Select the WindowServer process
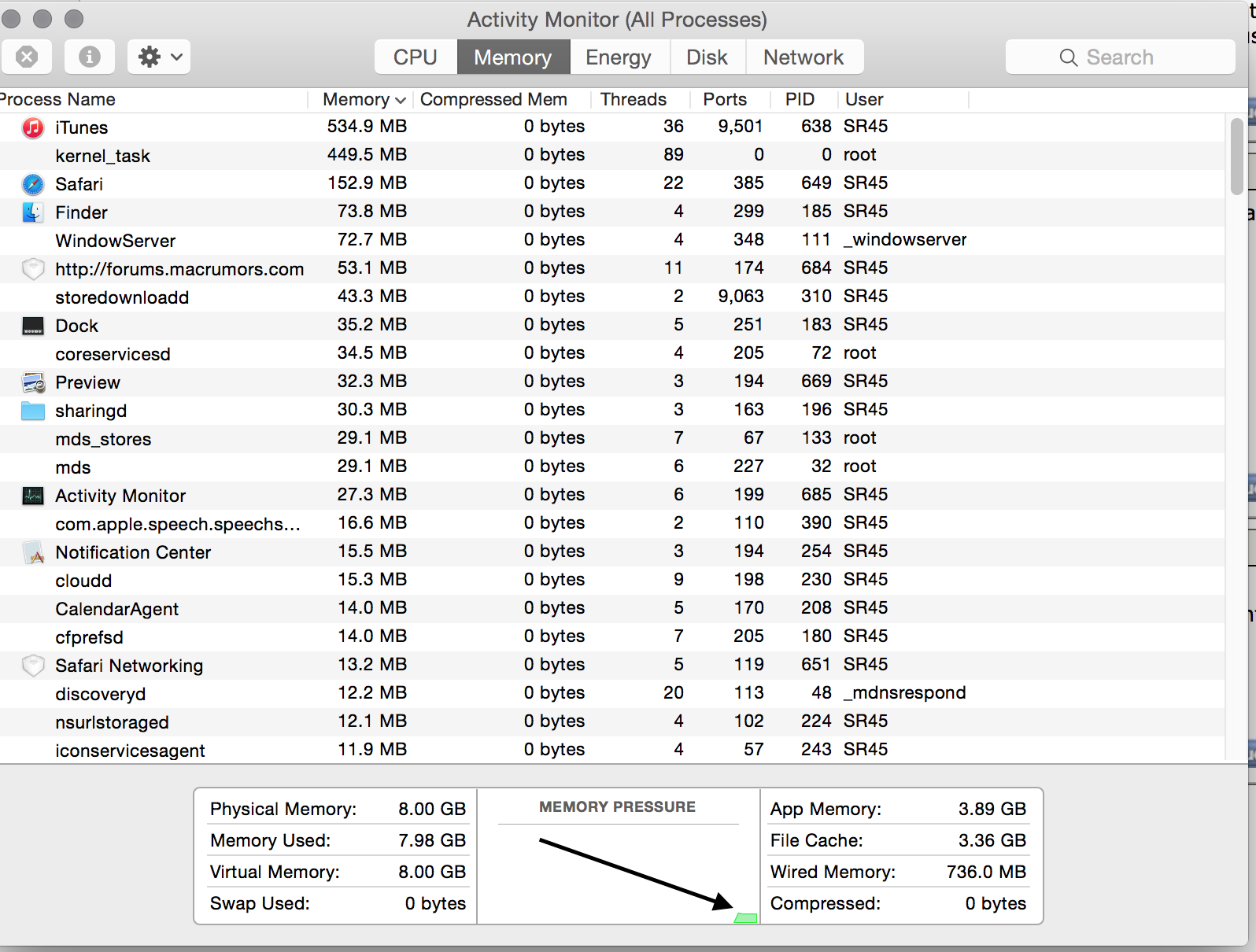The width and height of the screenshot is (1256, 952). click(x=612, y=241)
